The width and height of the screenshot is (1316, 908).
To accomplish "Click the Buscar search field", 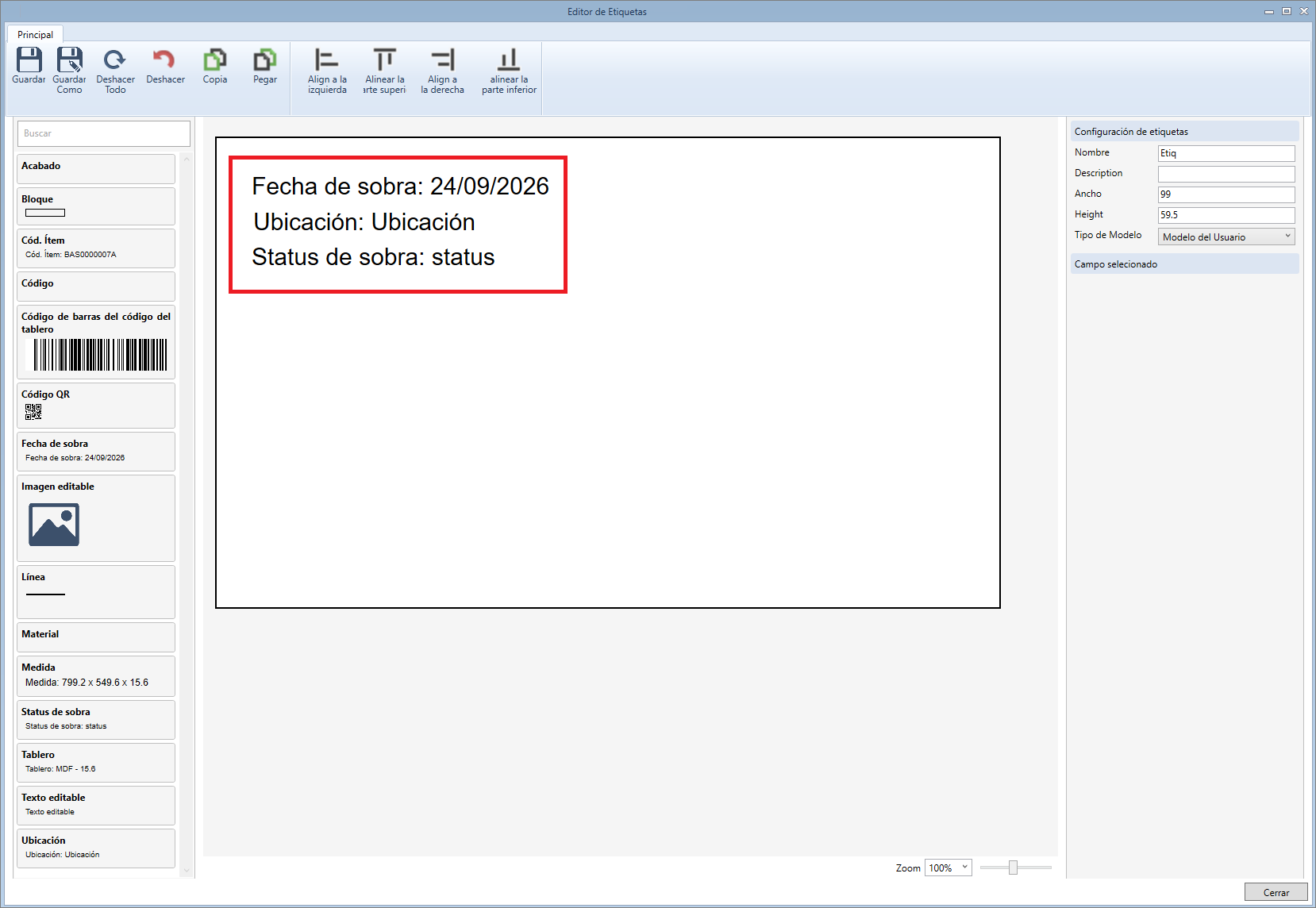I will [x=104, y=133].
